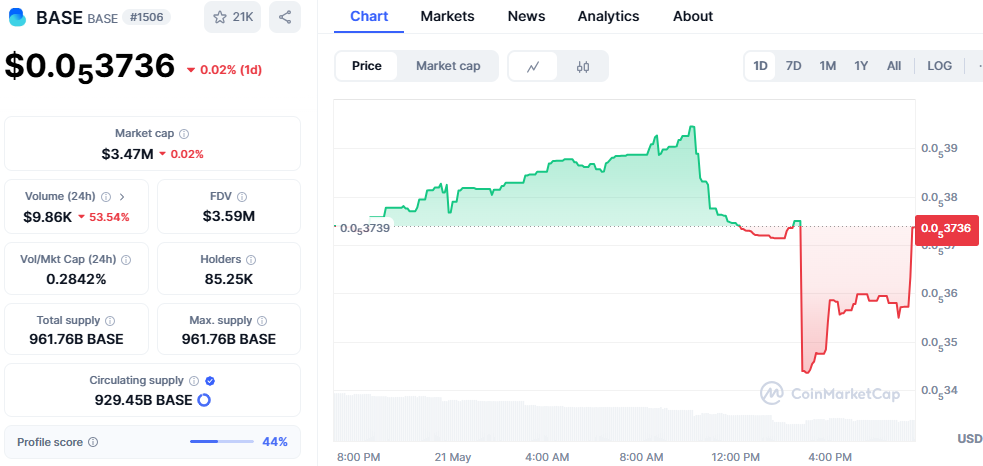Add BASE to watchlist star button
This screenshot has width=983, height=466.
click(x=233, y=17)
